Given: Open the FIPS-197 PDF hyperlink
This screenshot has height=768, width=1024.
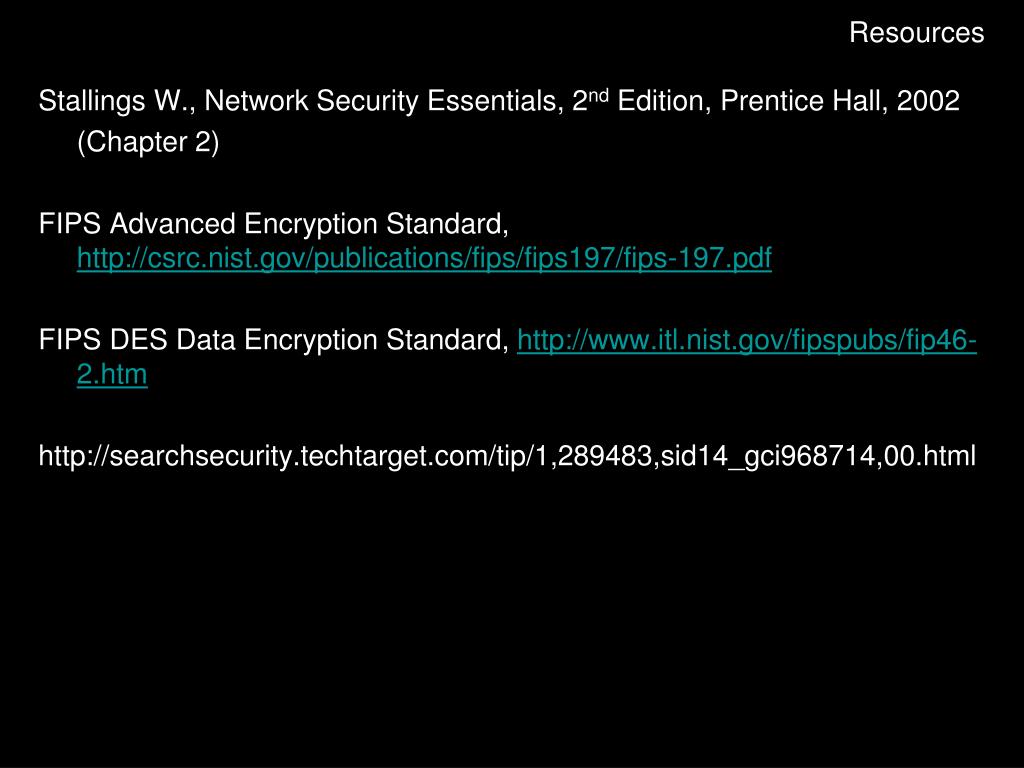Looking at the screenshot, I should click(x=424, y=258).
